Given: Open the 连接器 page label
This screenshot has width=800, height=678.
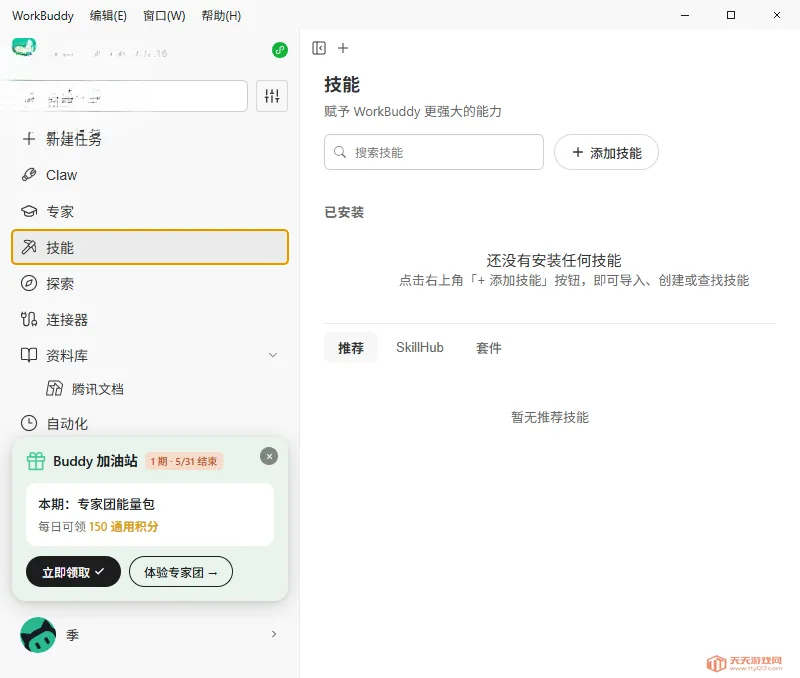Looking at the screenshot, I should (67, 320).
